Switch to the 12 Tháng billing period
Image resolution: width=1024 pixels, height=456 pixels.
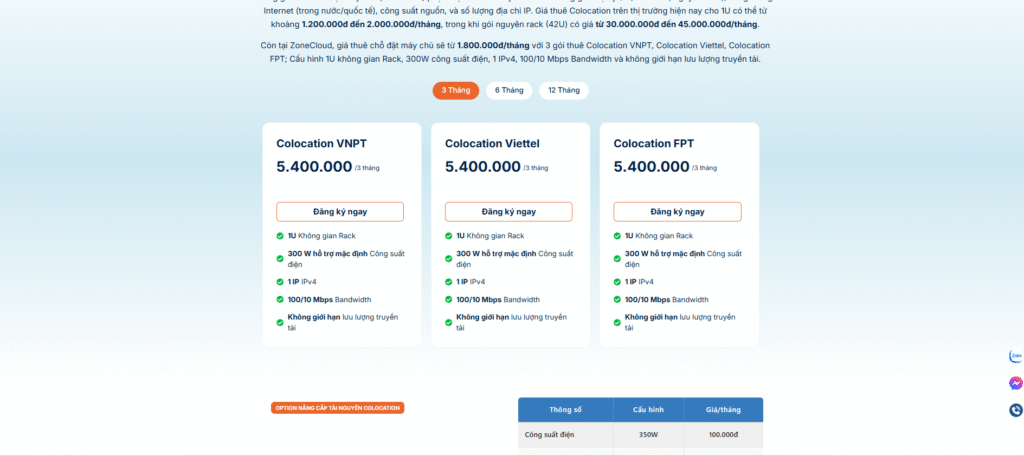(x=564, y=90)
